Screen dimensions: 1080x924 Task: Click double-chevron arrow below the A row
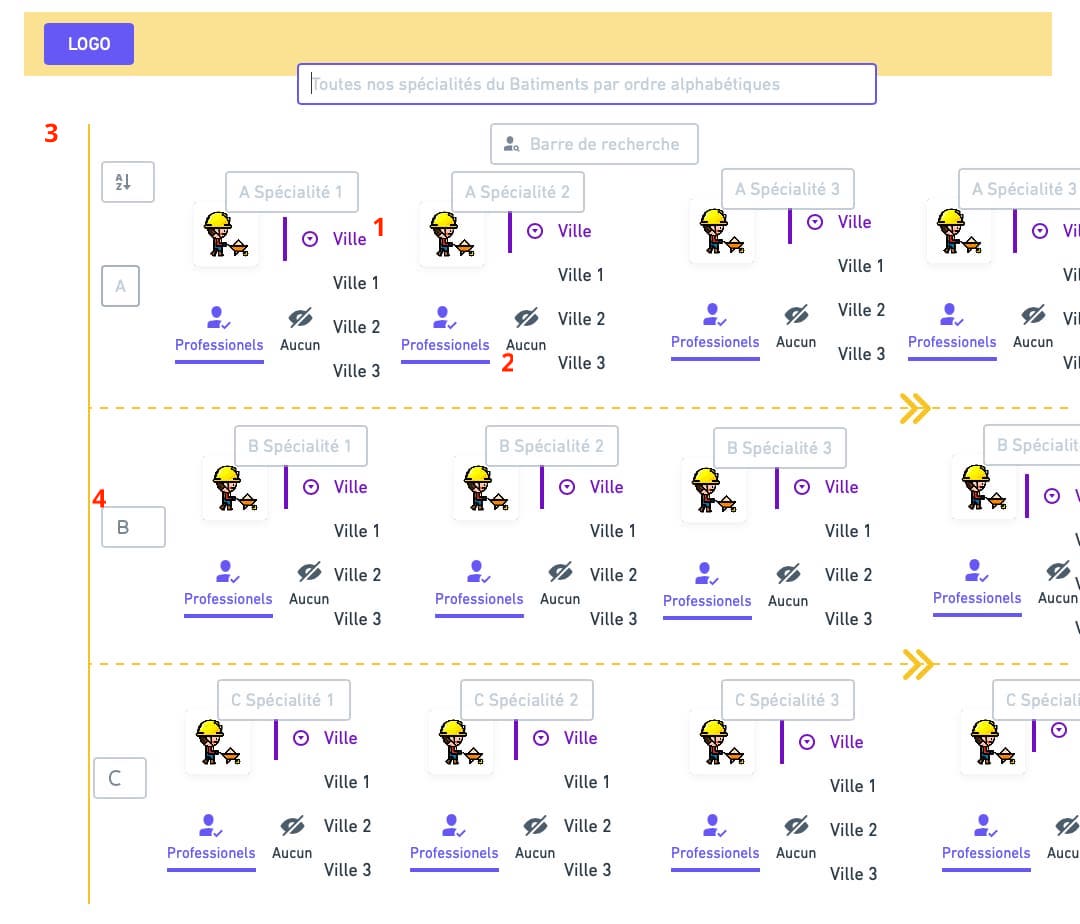[x=915, y=408]
